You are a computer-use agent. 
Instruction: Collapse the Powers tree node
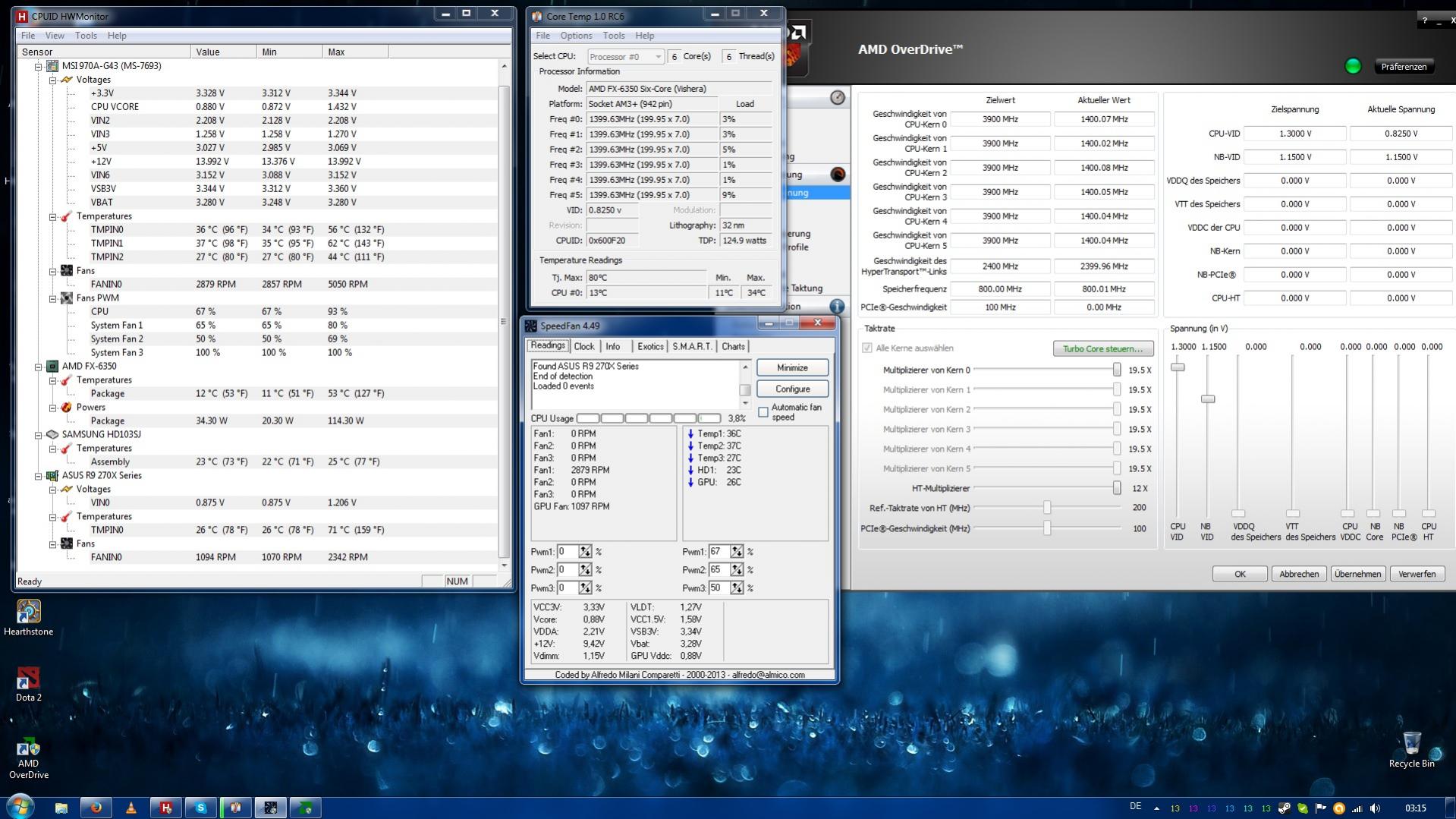pos(52,408)
